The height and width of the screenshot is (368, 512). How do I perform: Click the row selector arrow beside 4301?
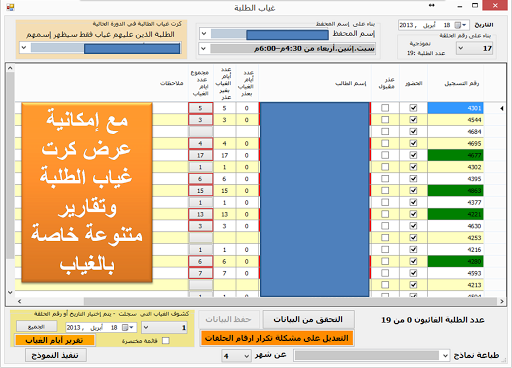point(502,108)
